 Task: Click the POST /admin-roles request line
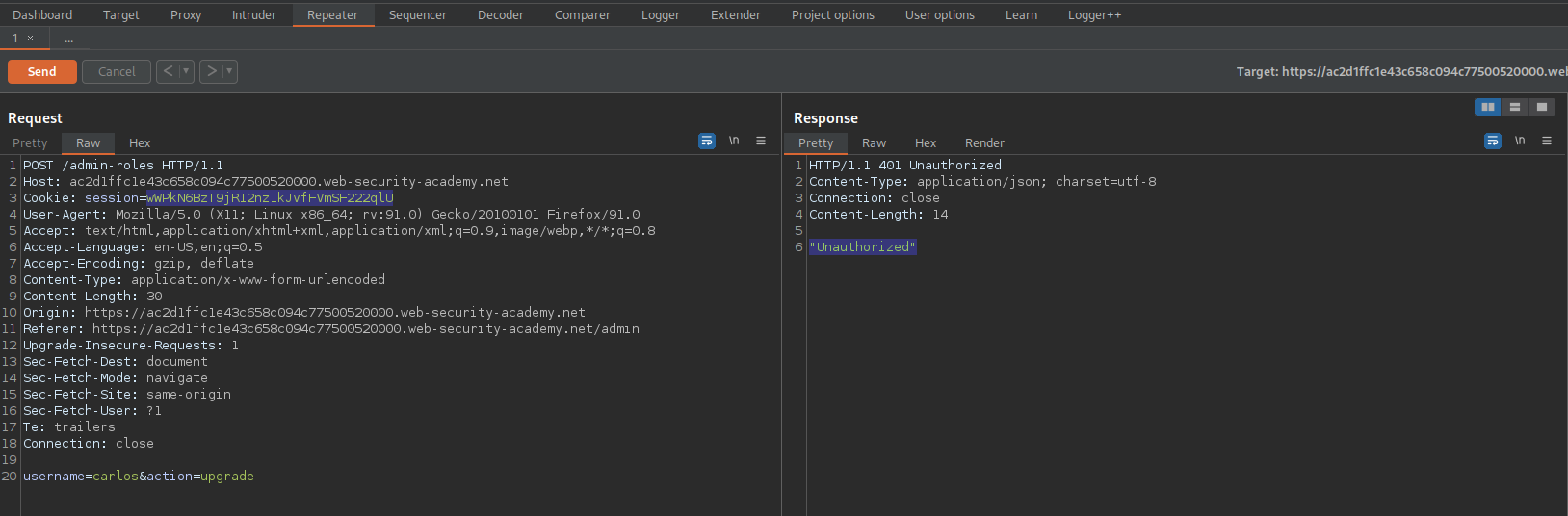click(x=123, y=166)
